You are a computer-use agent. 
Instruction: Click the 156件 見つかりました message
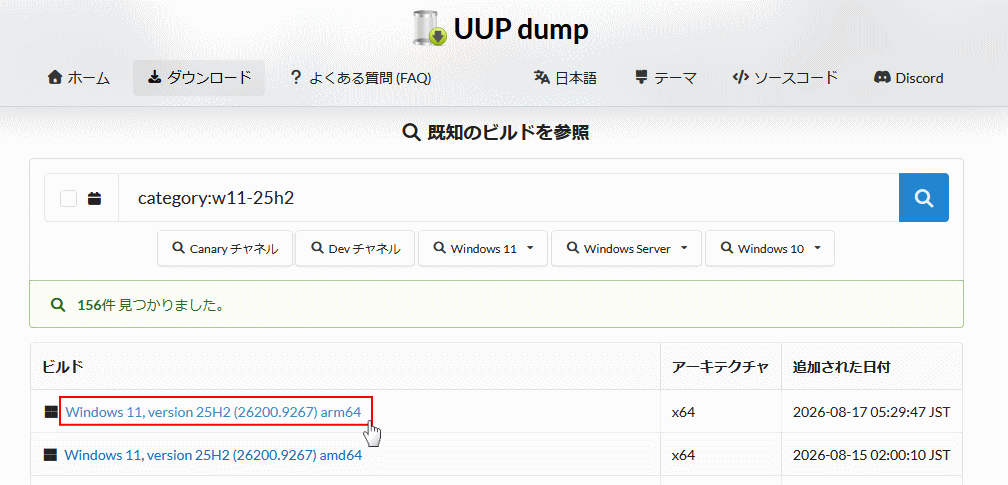tap(150, 305)
